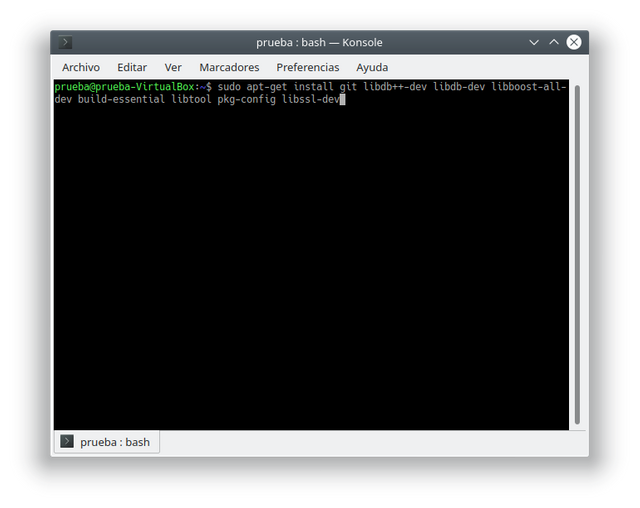Image resolution: width=640 pixels, height=508 pixels.
Task: Click 'libdb++-dev' in the command
Action: (x=395, y=87)
